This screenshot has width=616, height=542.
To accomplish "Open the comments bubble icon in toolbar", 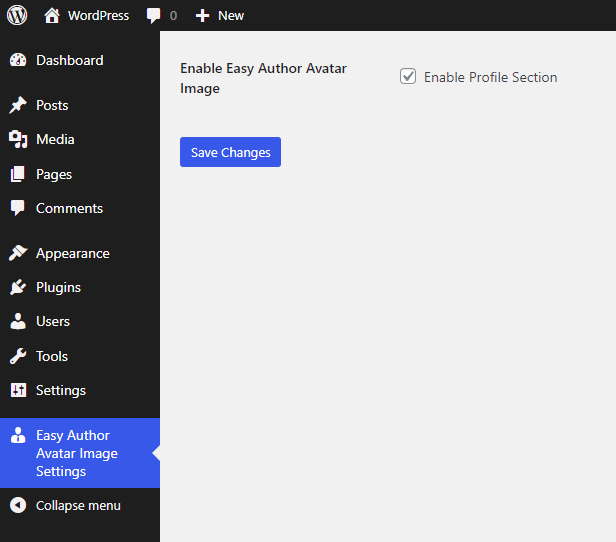I will tap(153, 15).
